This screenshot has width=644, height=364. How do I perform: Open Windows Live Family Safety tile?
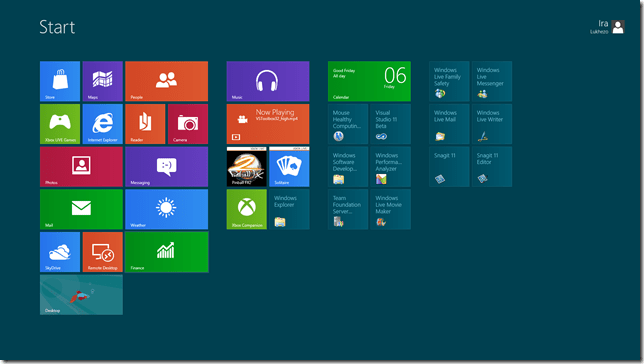pos(449,81)
